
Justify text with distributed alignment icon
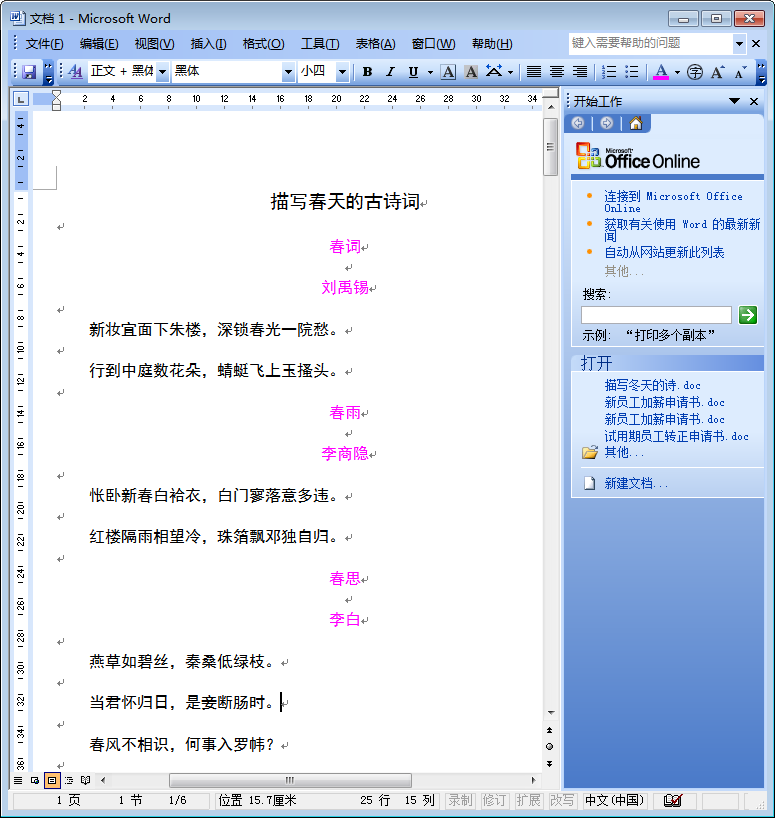534,72
